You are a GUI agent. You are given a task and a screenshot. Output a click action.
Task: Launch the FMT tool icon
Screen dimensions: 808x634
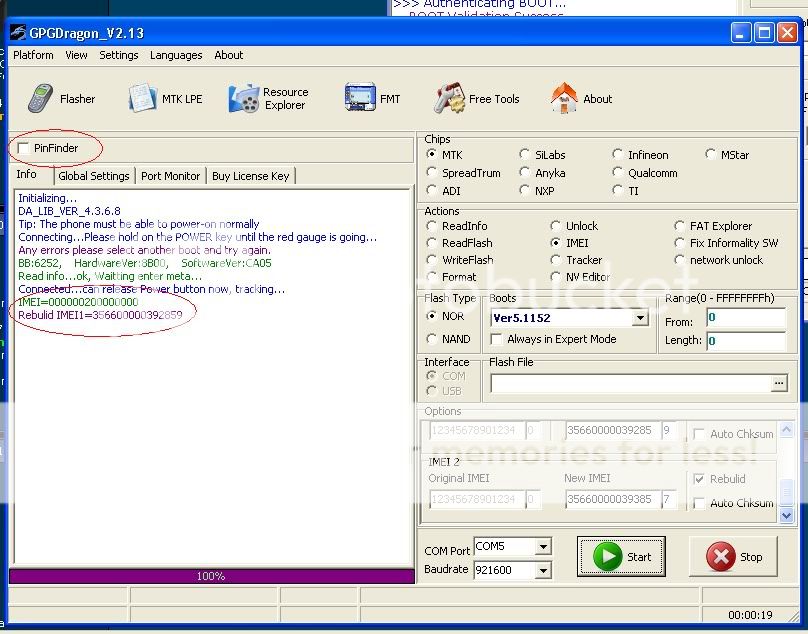359,98
